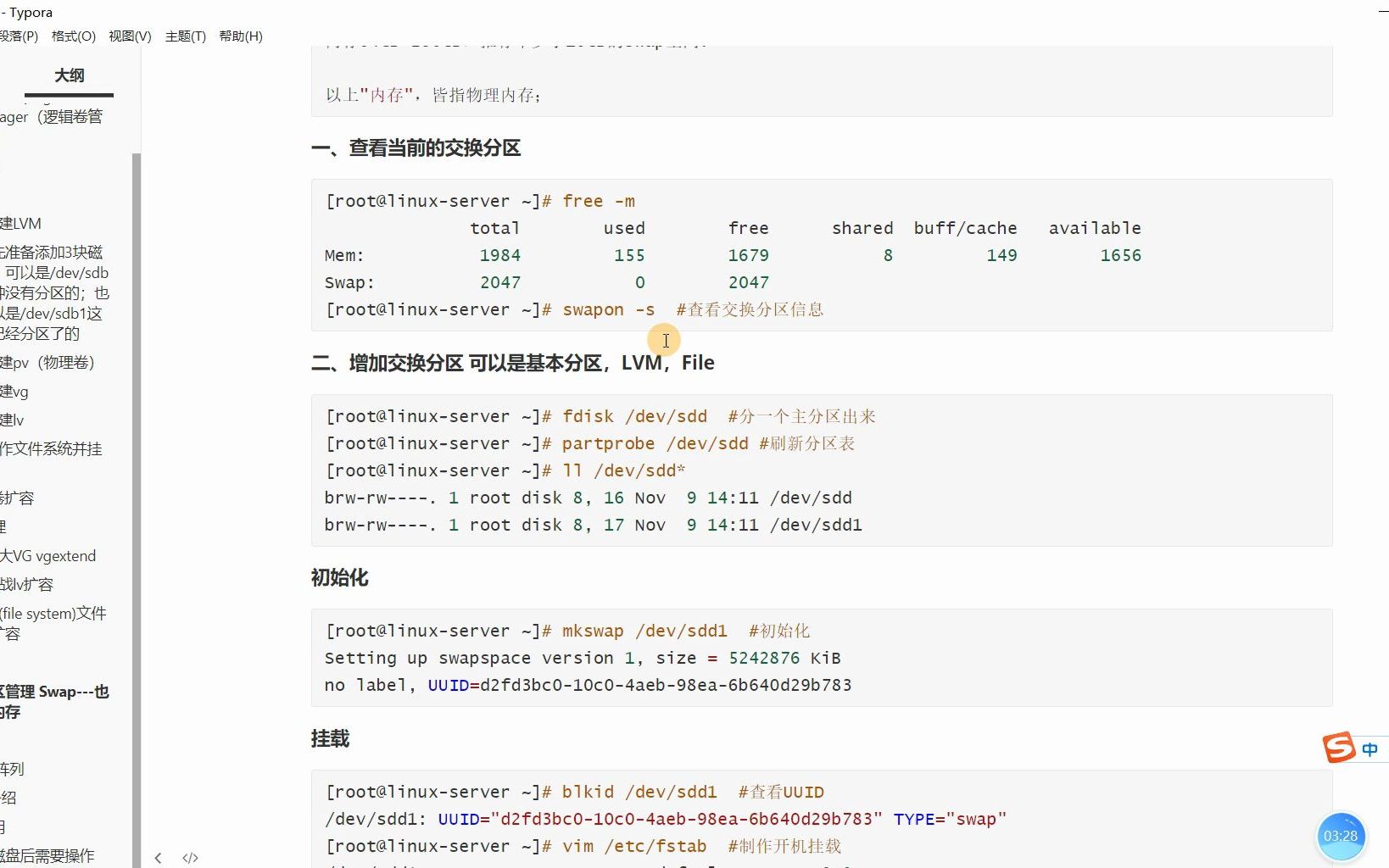The image size is (1389, 868).
Task: Click heading 一、查看当前的交换分区
Action: (416, 147)
